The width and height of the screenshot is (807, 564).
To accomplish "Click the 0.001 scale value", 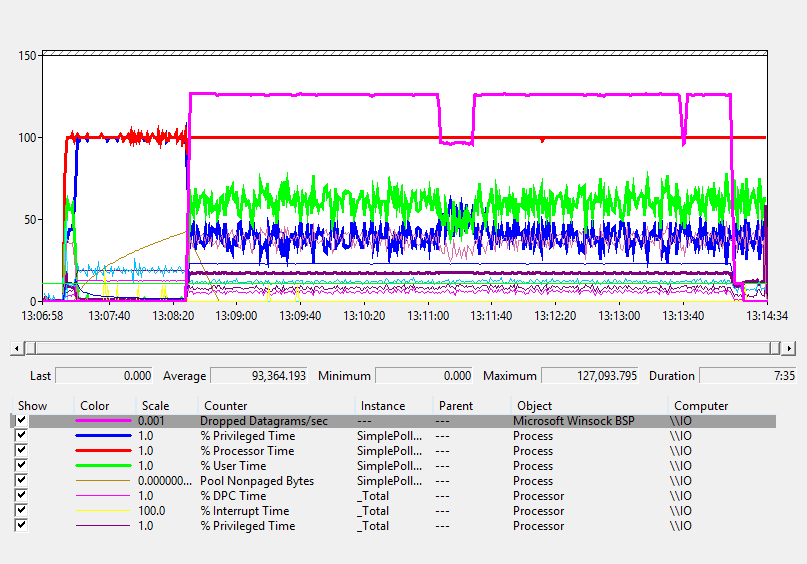I will [x=151, y=421].
